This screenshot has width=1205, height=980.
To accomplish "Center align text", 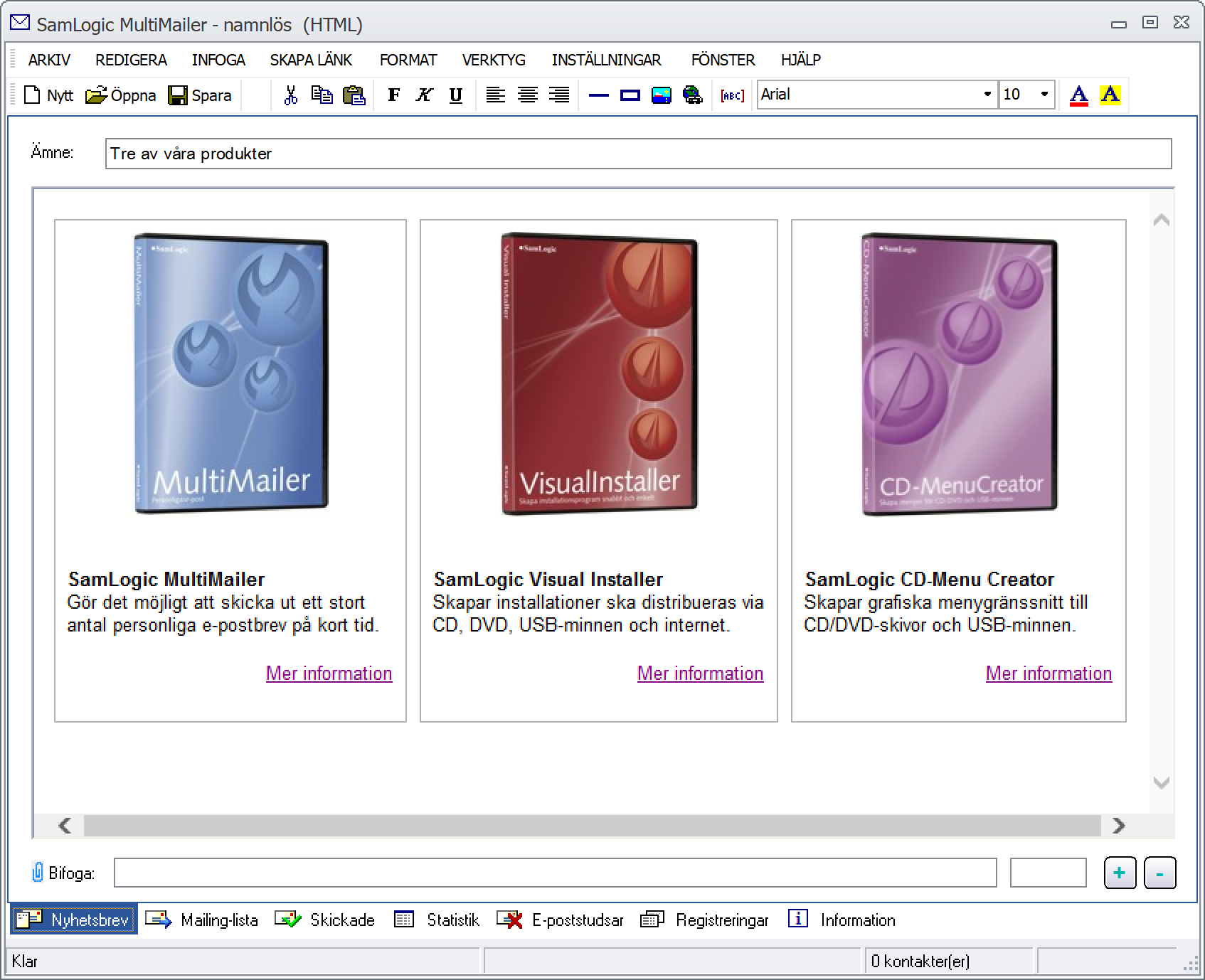I will click(x=527, y=95).
